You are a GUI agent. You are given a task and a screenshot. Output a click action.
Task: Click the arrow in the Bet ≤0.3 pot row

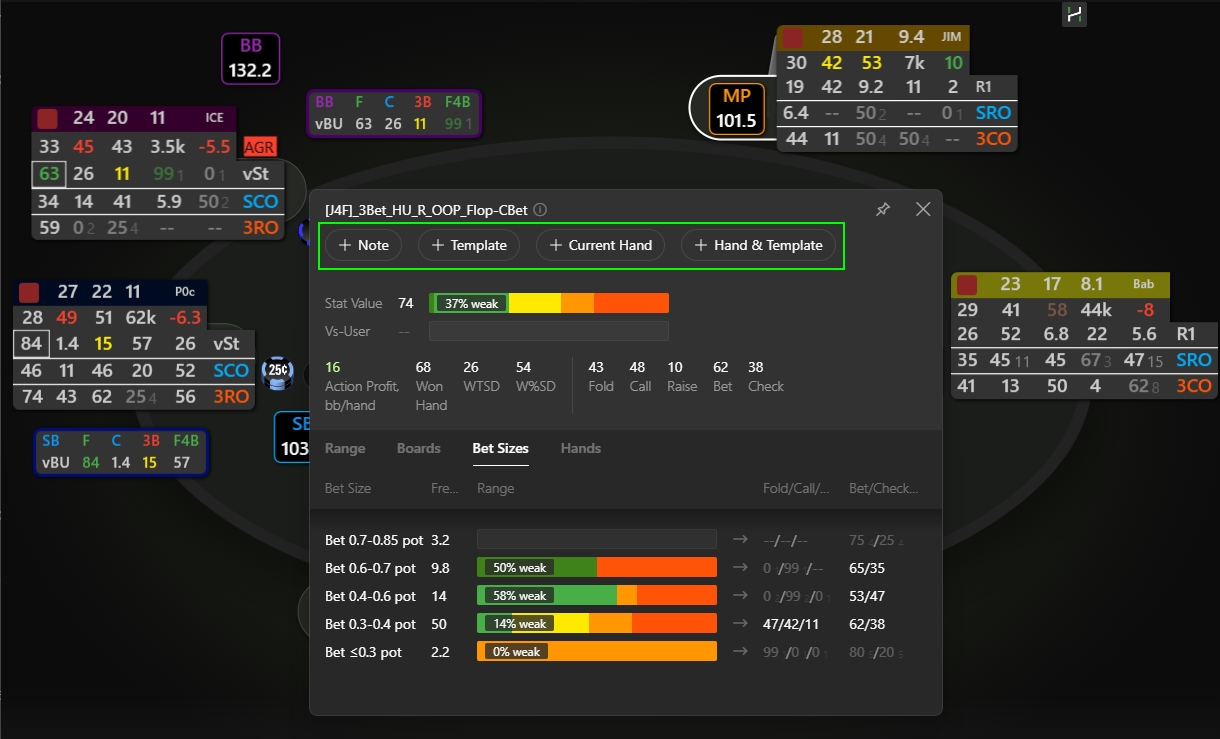[x=740, y=652]
